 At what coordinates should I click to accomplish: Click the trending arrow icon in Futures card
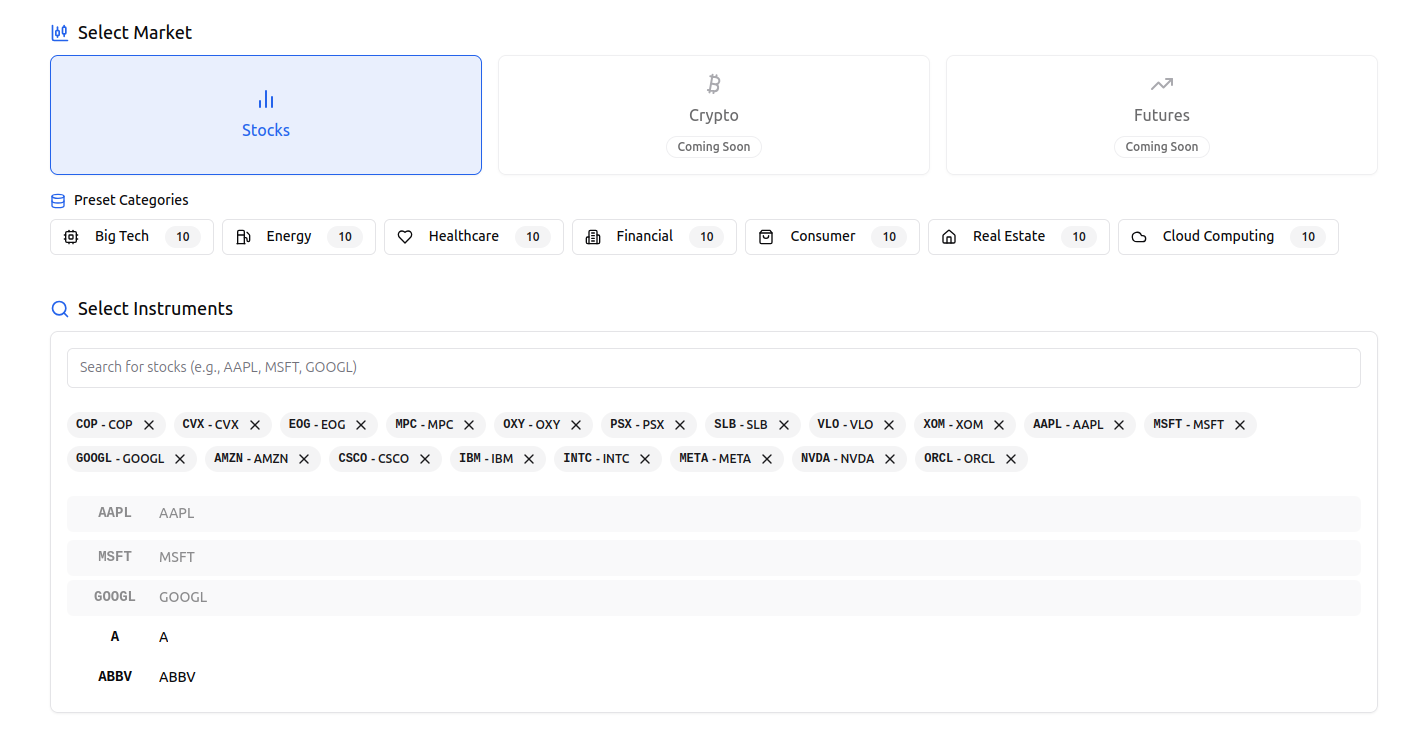tap(1162, 84)
